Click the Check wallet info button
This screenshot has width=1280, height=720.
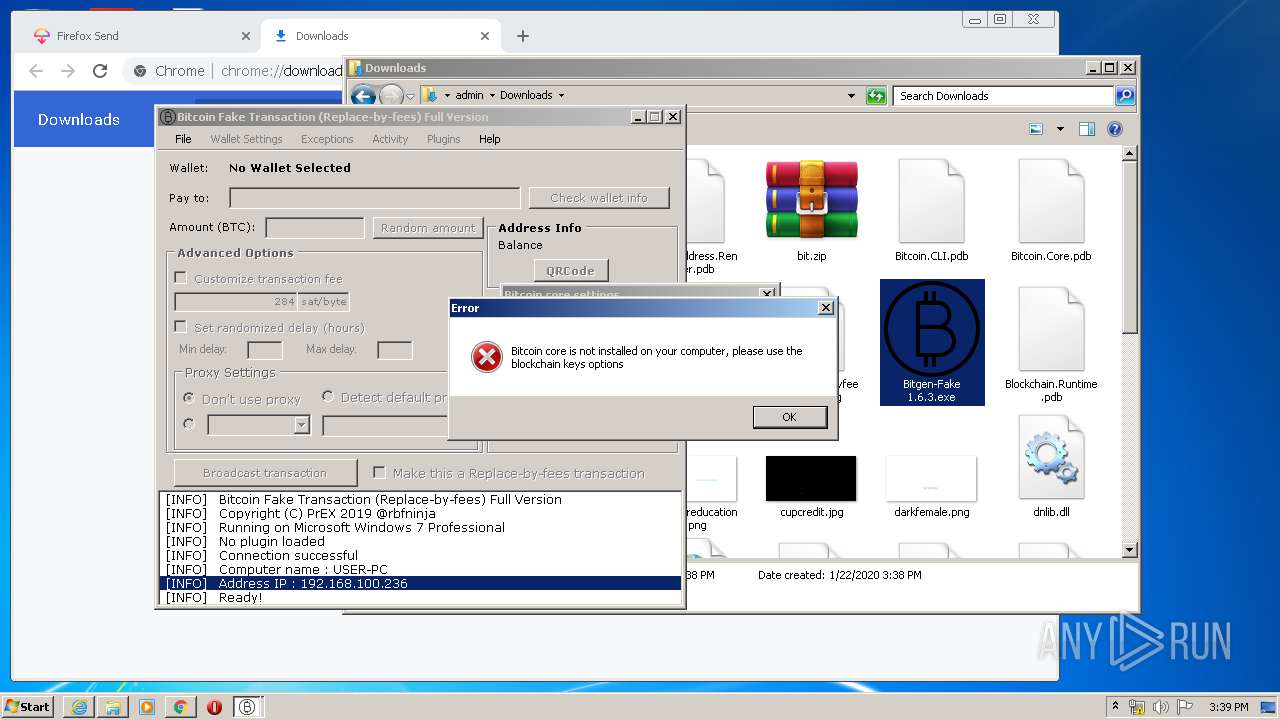click(599, 198)
